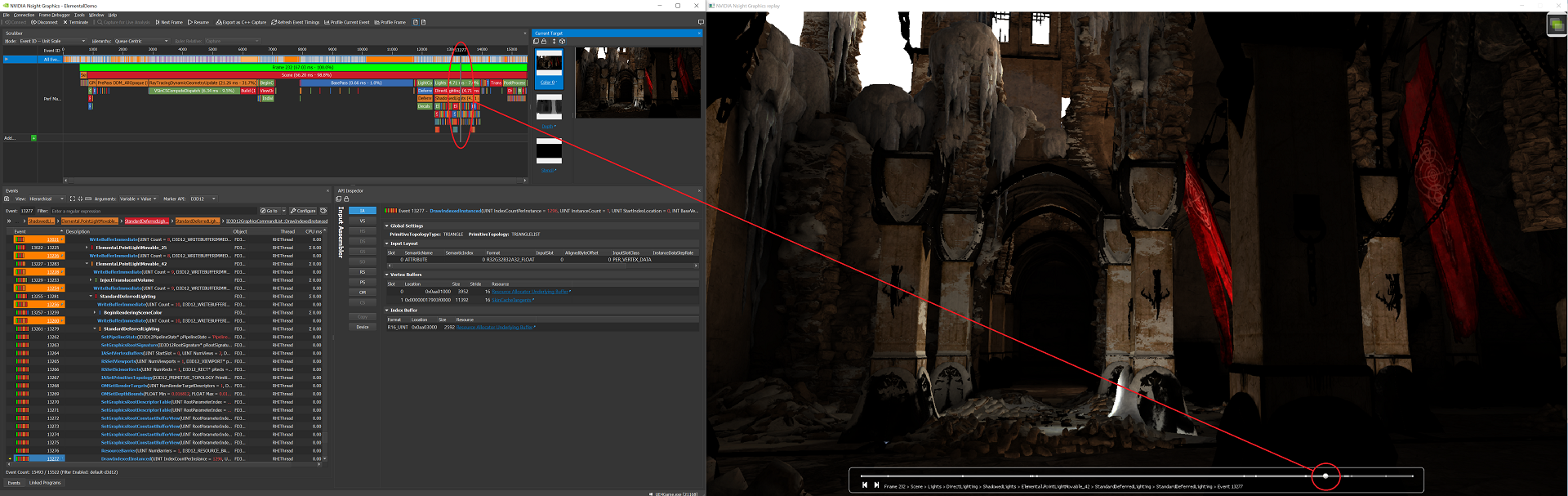This screenshot has height=496, width=1568.
Task: Click the Disconnect toolbar button
Action: click(x=44, y=22)
